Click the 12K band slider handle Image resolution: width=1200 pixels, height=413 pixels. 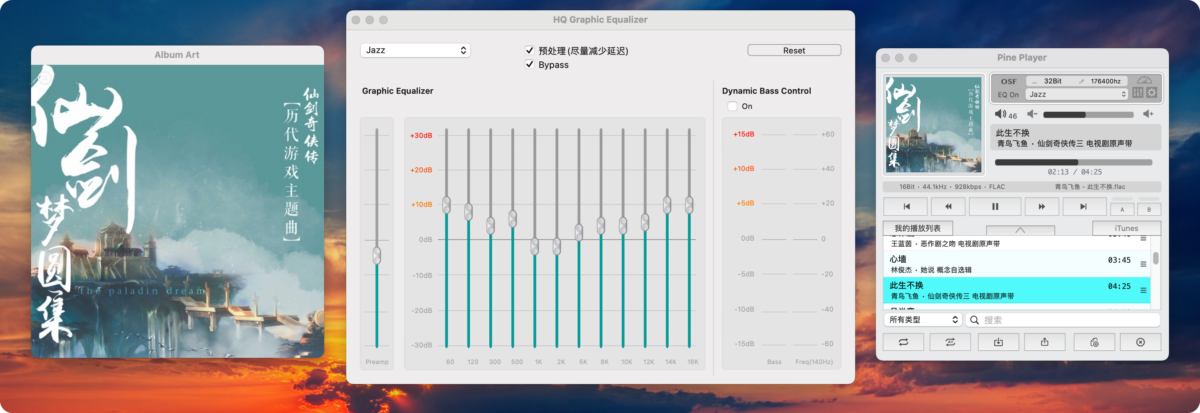[x=645, y=222]
